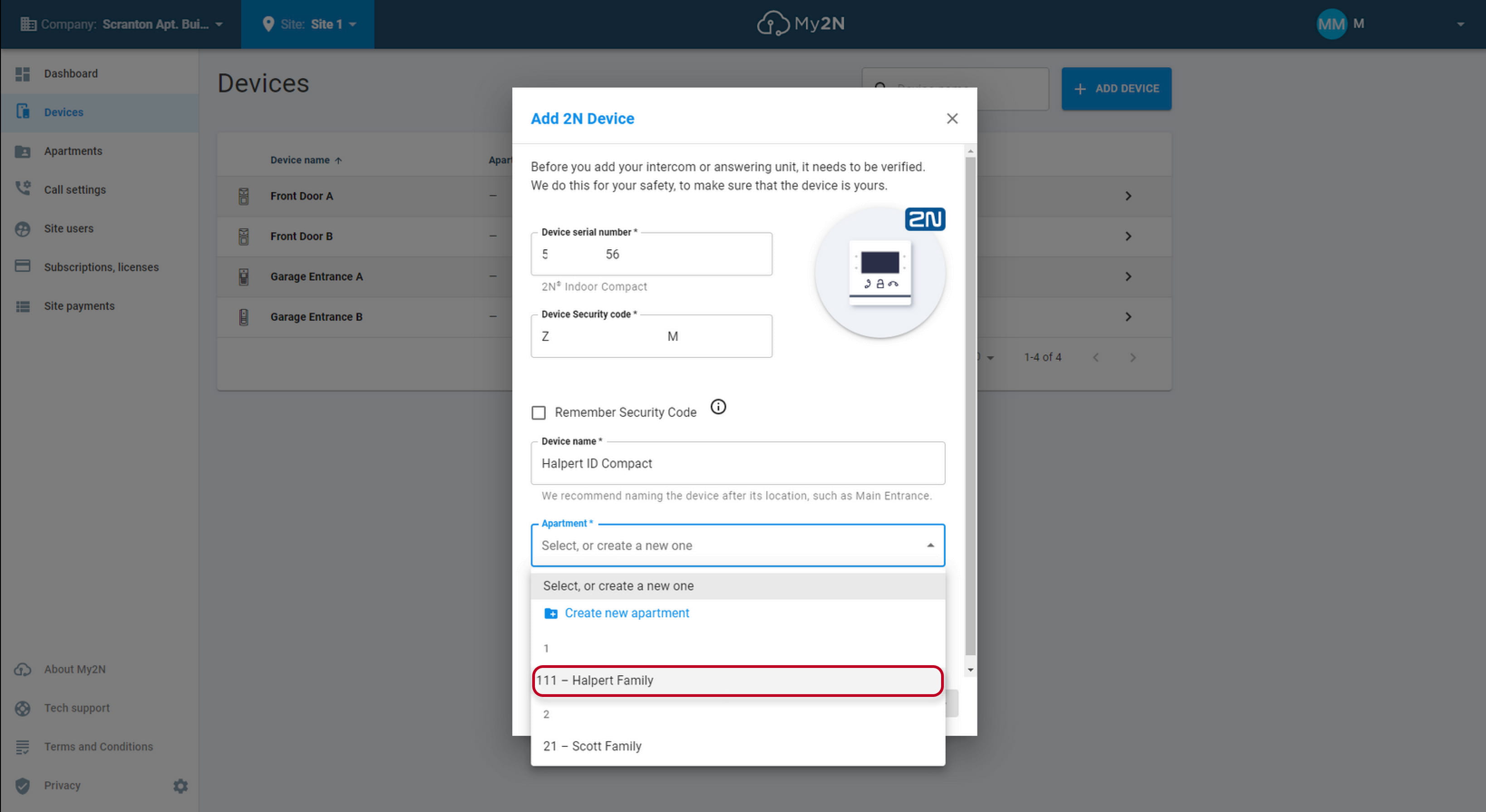
Task: Go to previous page of devices
Action: point(1096,358)
